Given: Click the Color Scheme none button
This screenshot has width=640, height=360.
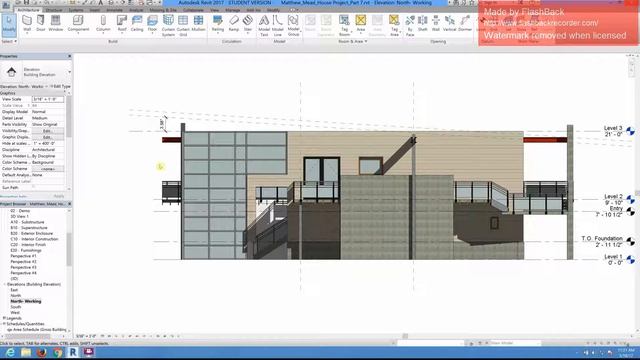Looking at the screenshot, I should pos(47,169).
